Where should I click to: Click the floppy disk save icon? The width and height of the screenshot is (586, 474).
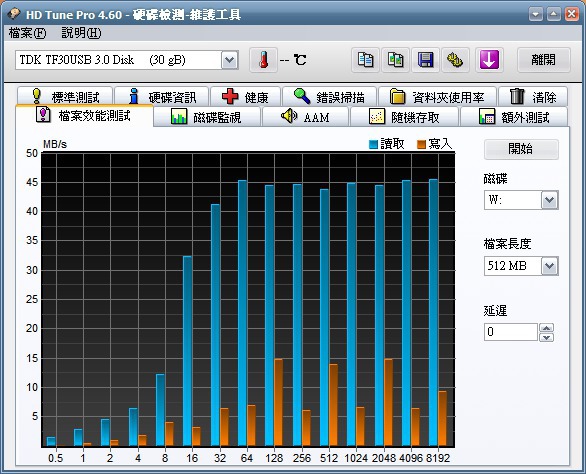coord(425,60)
